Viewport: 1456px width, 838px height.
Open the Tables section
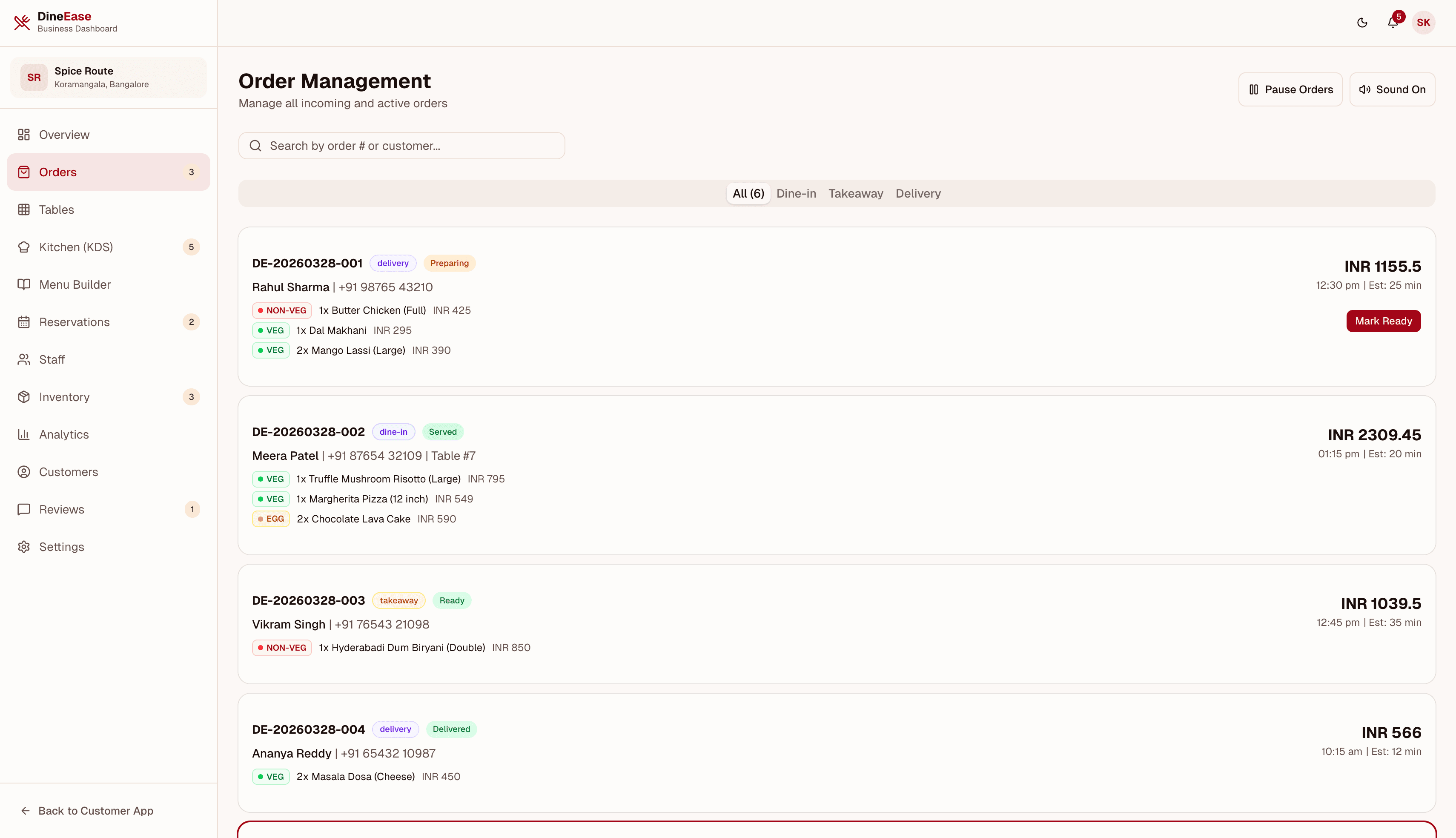tap(56, 209)
